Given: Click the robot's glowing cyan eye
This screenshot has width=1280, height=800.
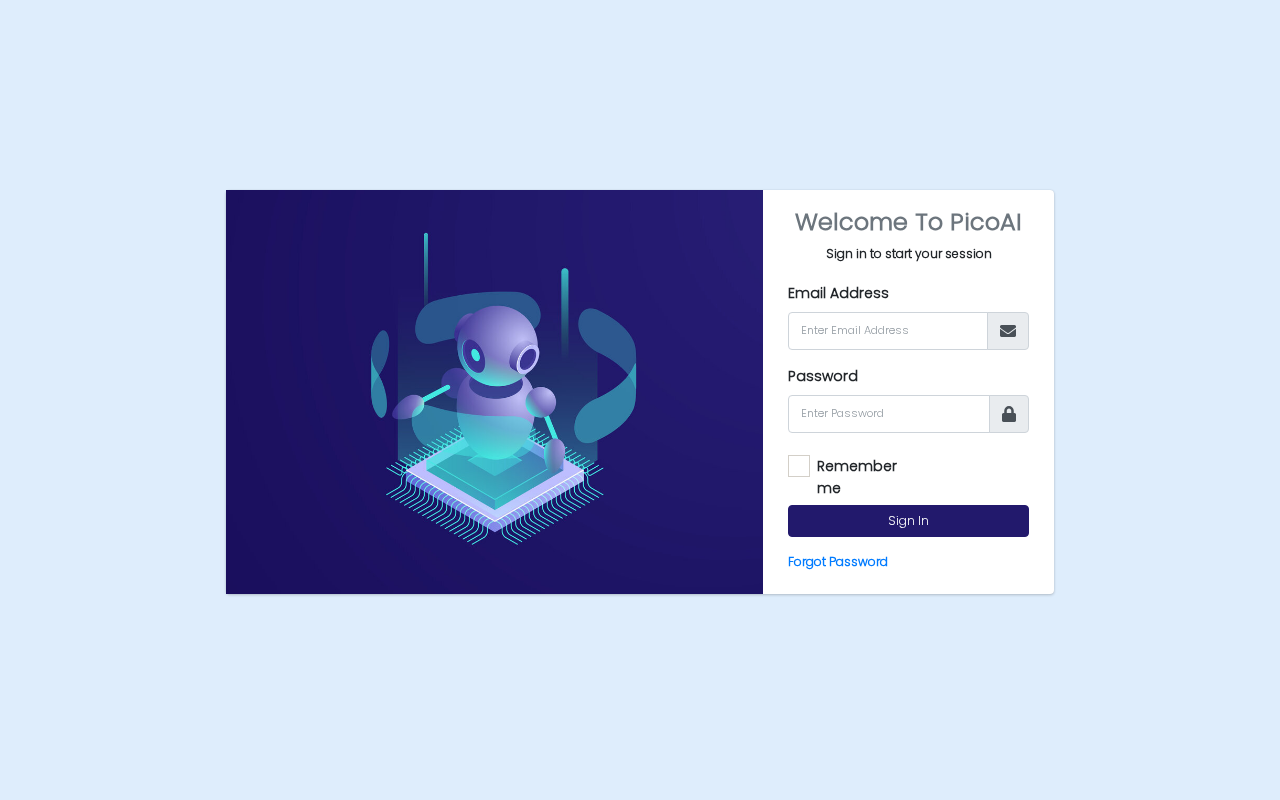Looking at the screenshot, I should click(x=476, y=355).
